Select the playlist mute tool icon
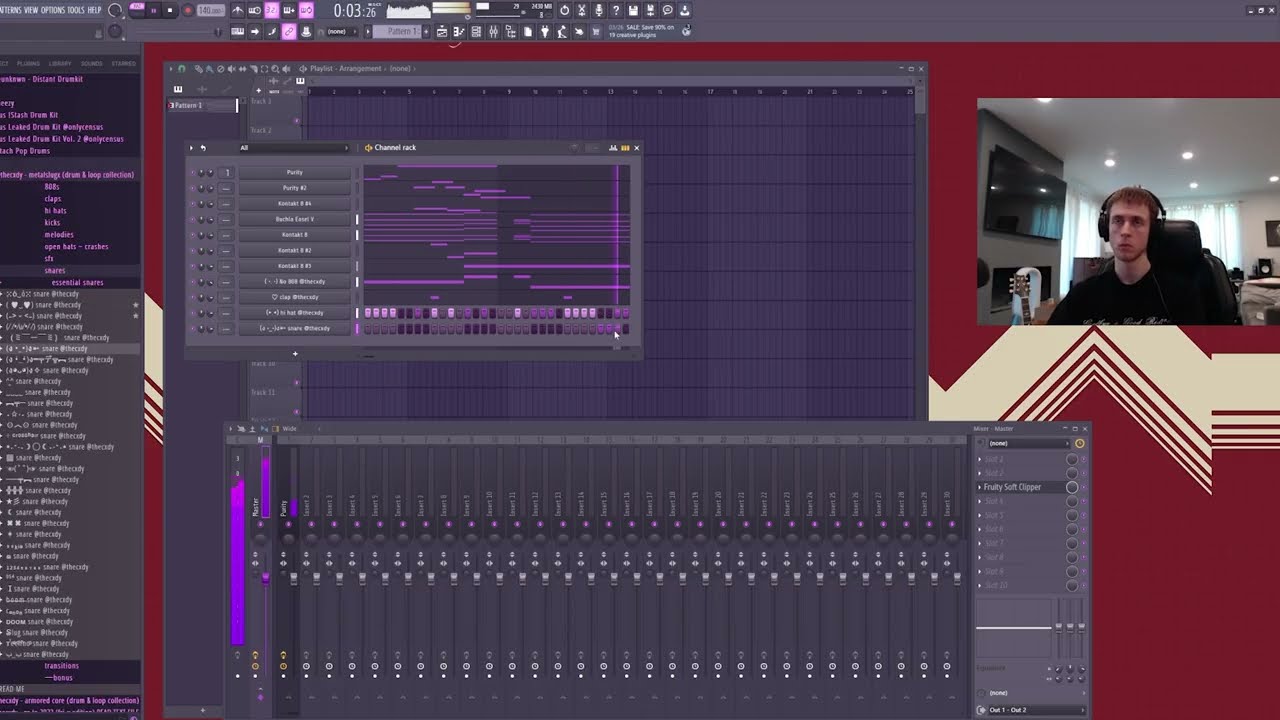 point(231,69)
